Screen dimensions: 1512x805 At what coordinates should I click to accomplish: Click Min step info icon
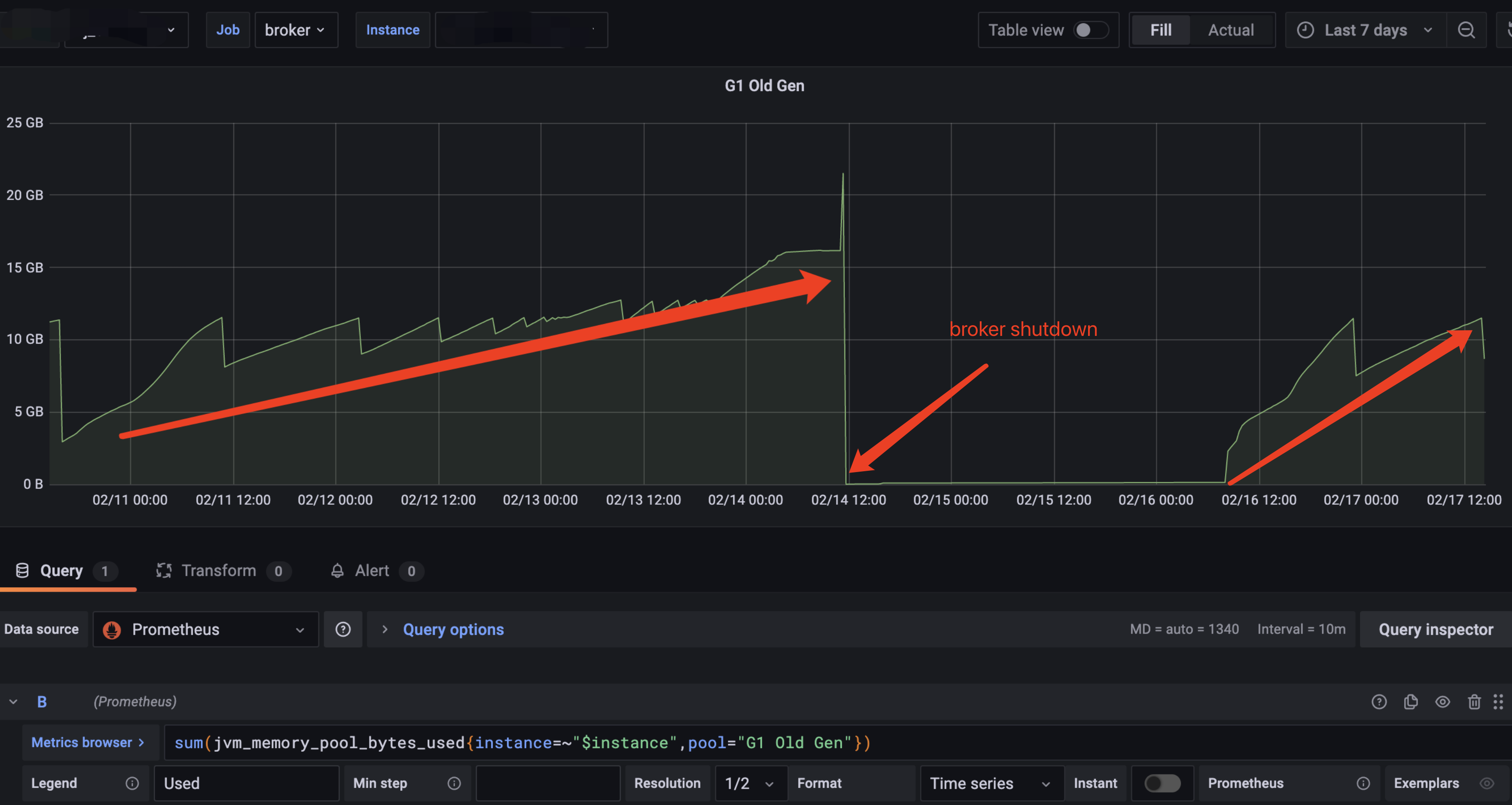point(454,783)
